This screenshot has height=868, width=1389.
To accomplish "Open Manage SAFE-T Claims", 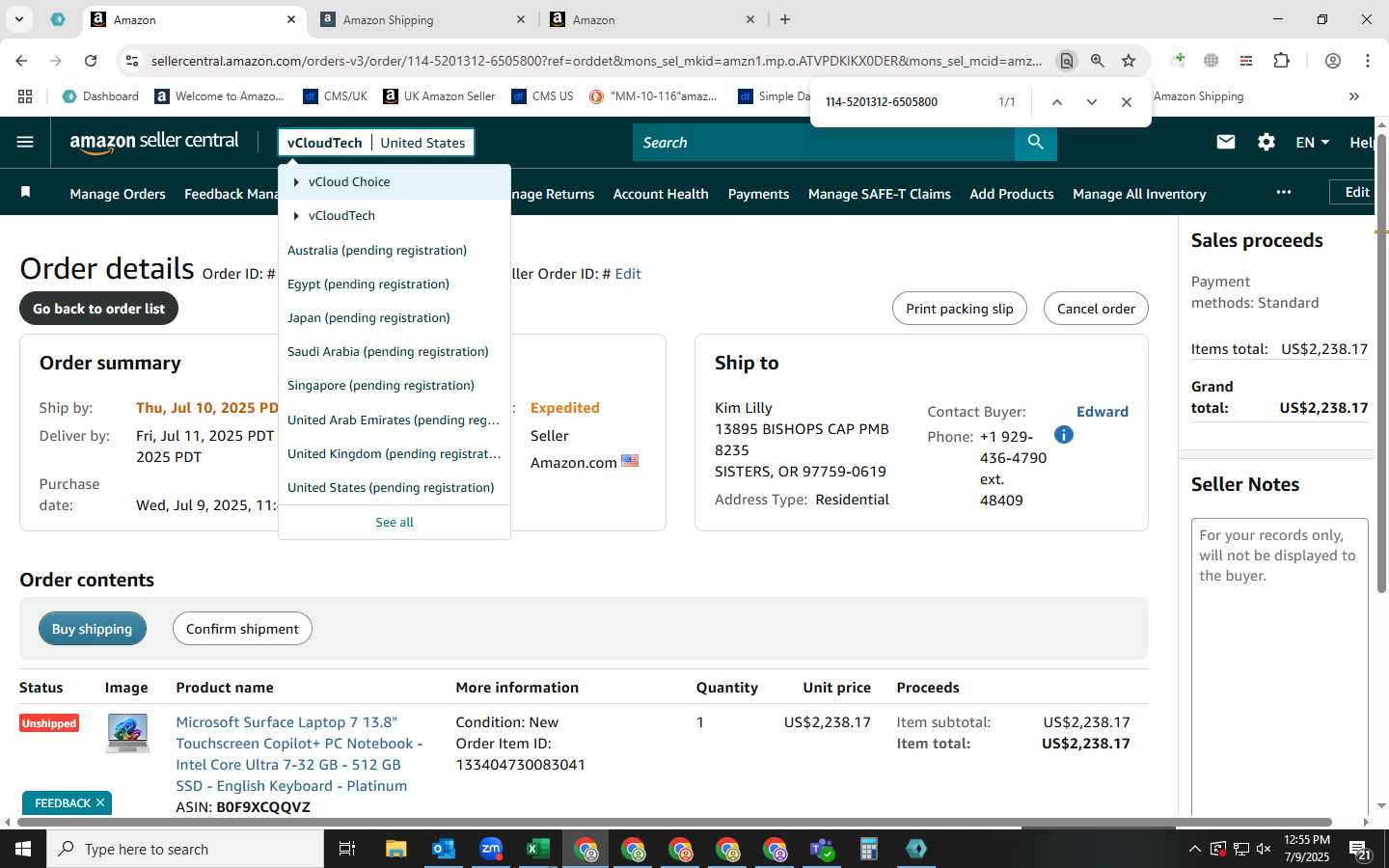I will click(880, 194).
